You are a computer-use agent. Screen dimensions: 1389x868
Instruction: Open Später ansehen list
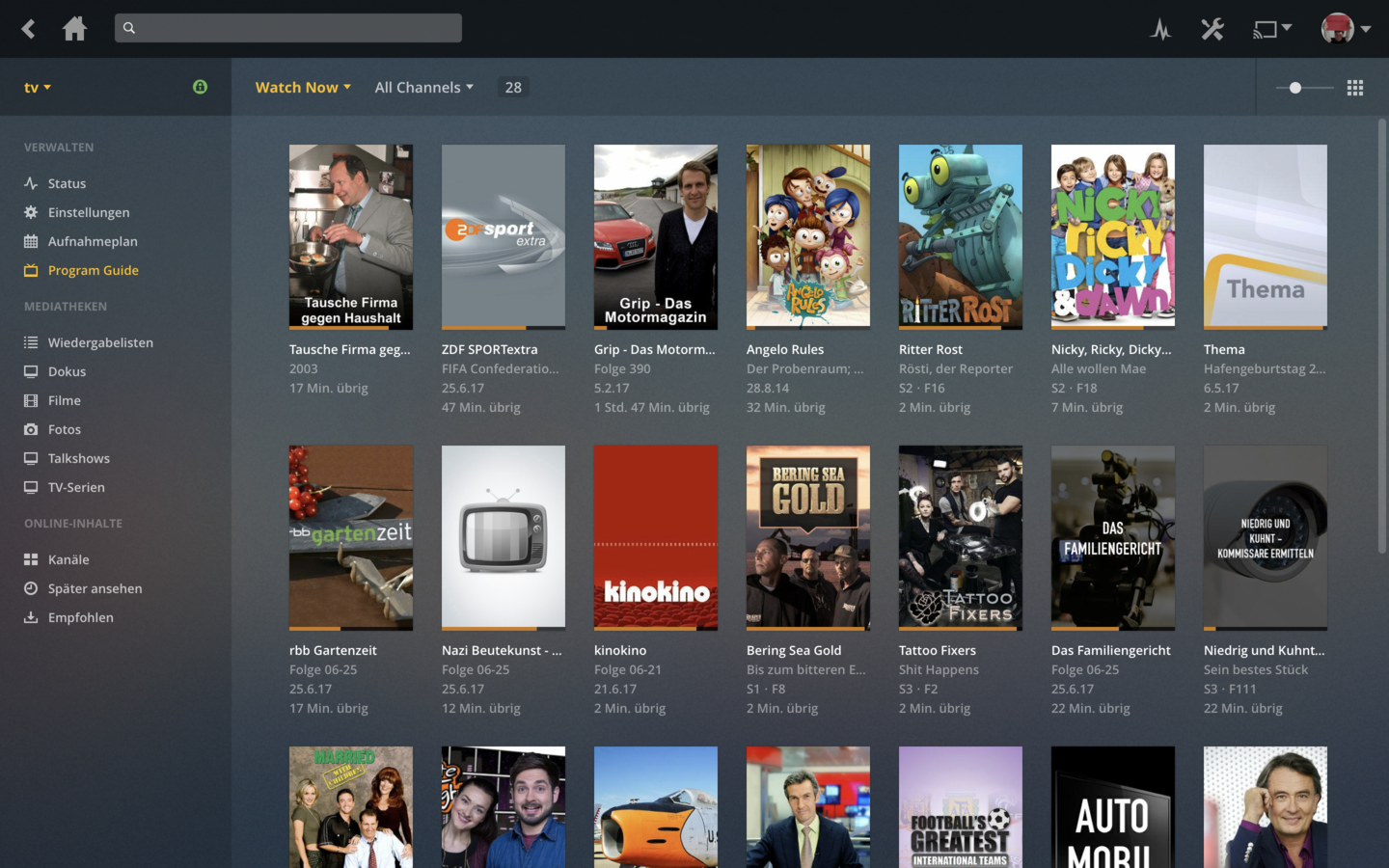coord(95,588)
